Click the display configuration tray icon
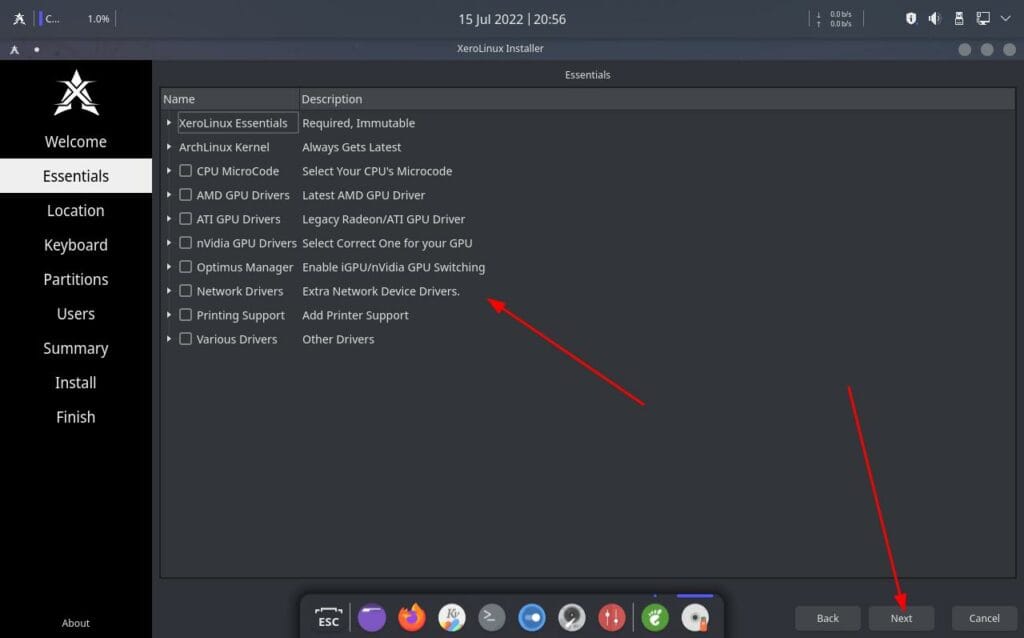This screenshot has height=638, width=1024. point(983,18)
